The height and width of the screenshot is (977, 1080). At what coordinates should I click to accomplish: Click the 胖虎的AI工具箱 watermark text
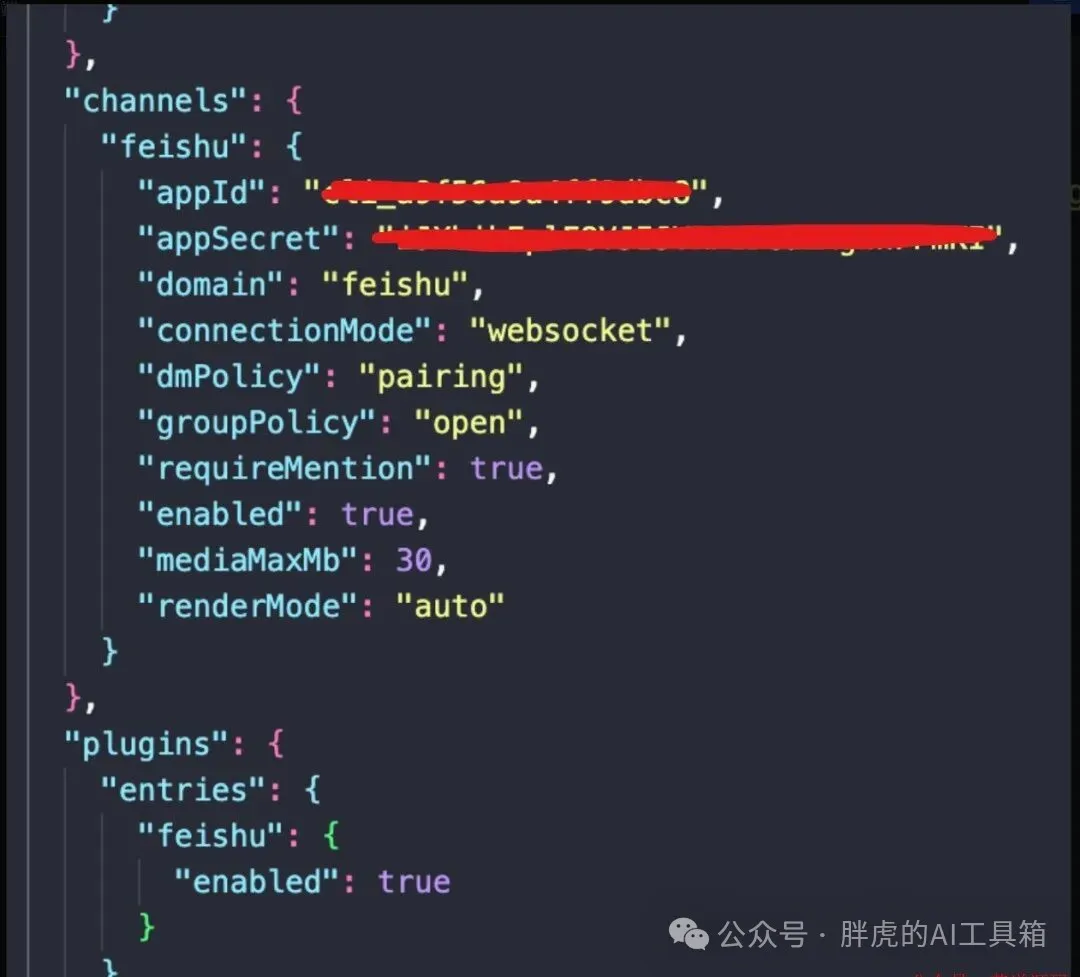point(942,934)
